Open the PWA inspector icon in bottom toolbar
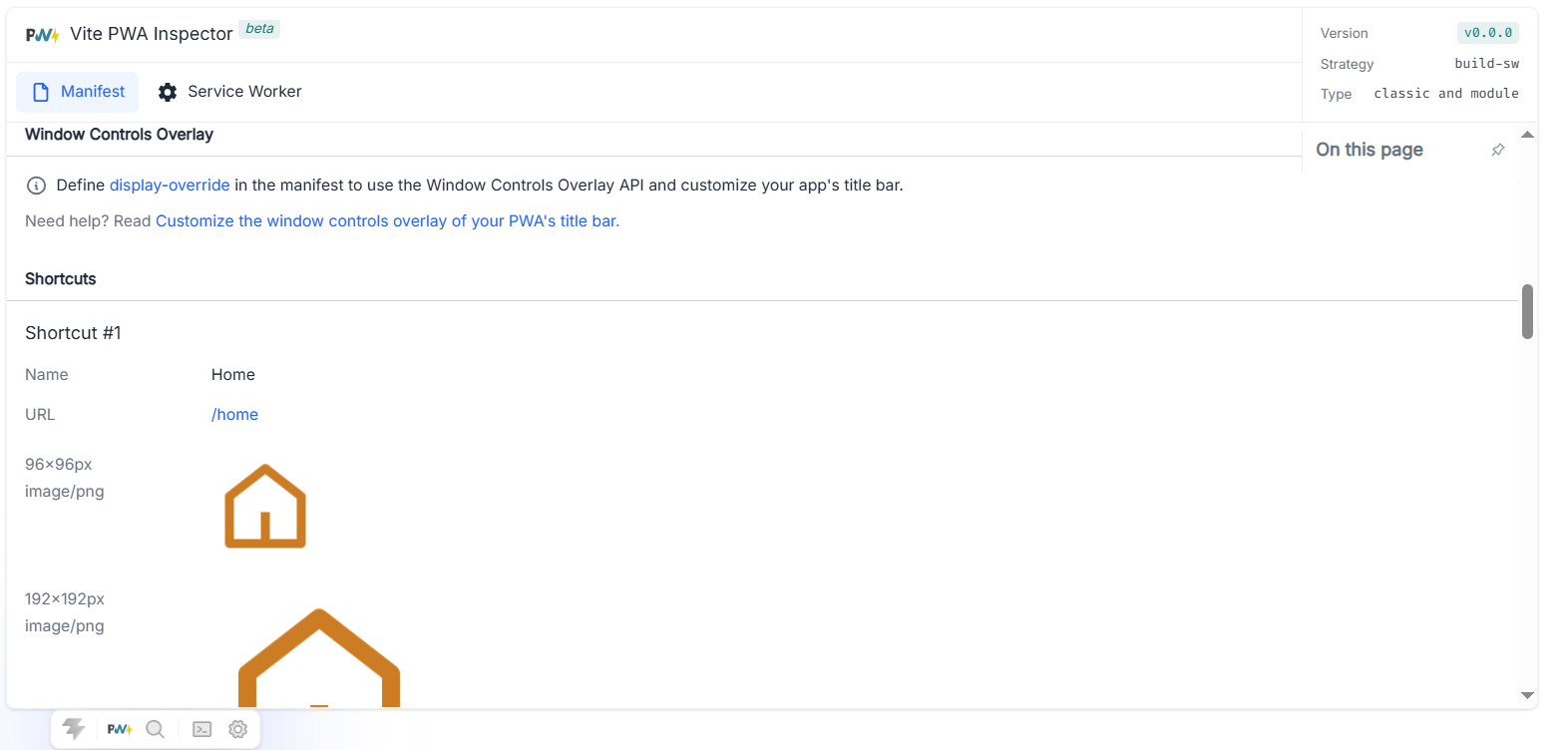 [x=120, y=729]
